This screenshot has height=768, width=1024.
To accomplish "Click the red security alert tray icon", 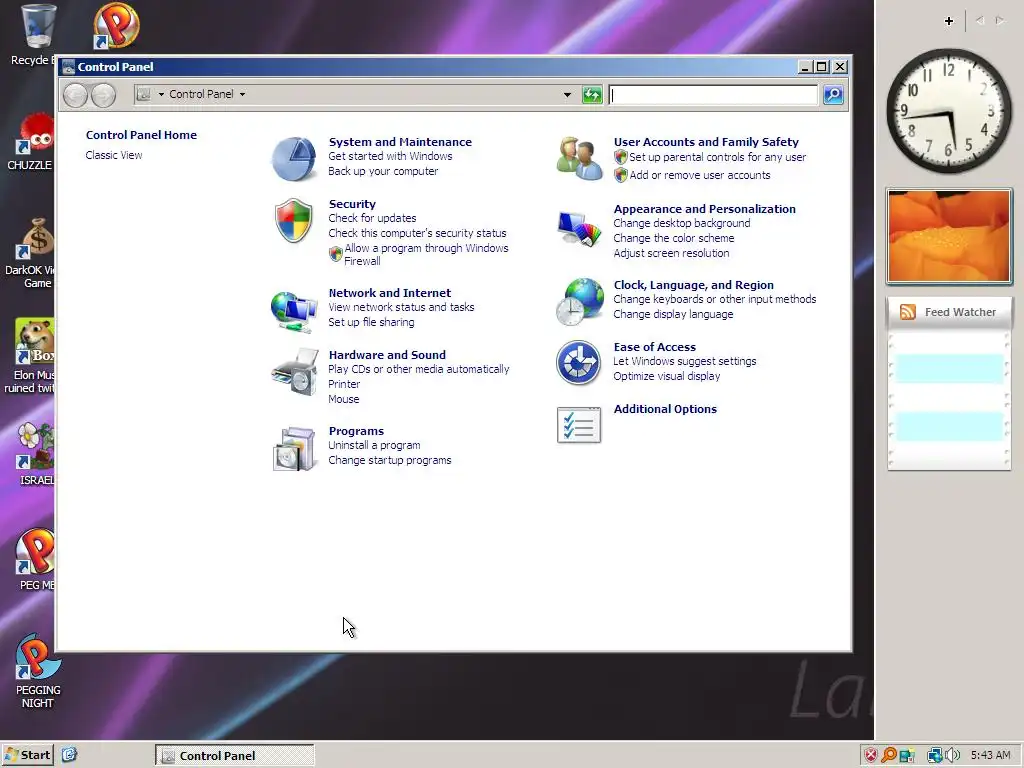I will pyautogui.click(x=871, y=756).
